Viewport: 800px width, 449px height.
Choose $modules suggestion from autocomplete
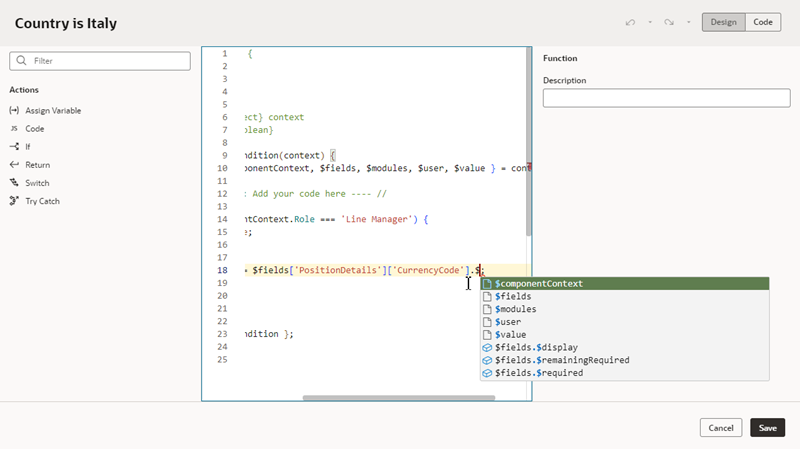click(x=624, y=309)
